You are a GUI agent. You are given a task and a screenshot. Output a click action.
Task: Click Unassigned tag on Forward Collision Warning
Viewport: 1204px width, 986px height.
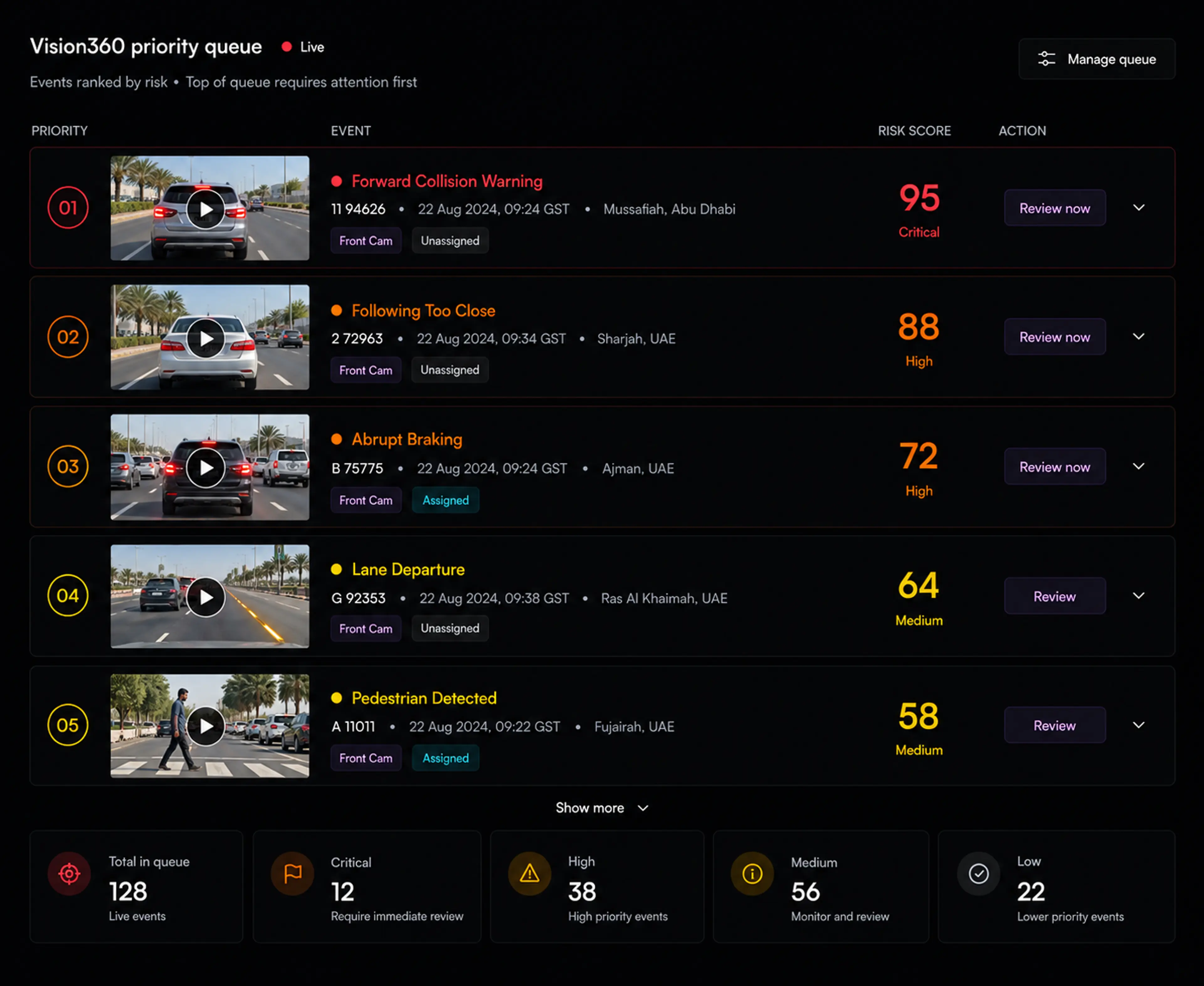450,240
